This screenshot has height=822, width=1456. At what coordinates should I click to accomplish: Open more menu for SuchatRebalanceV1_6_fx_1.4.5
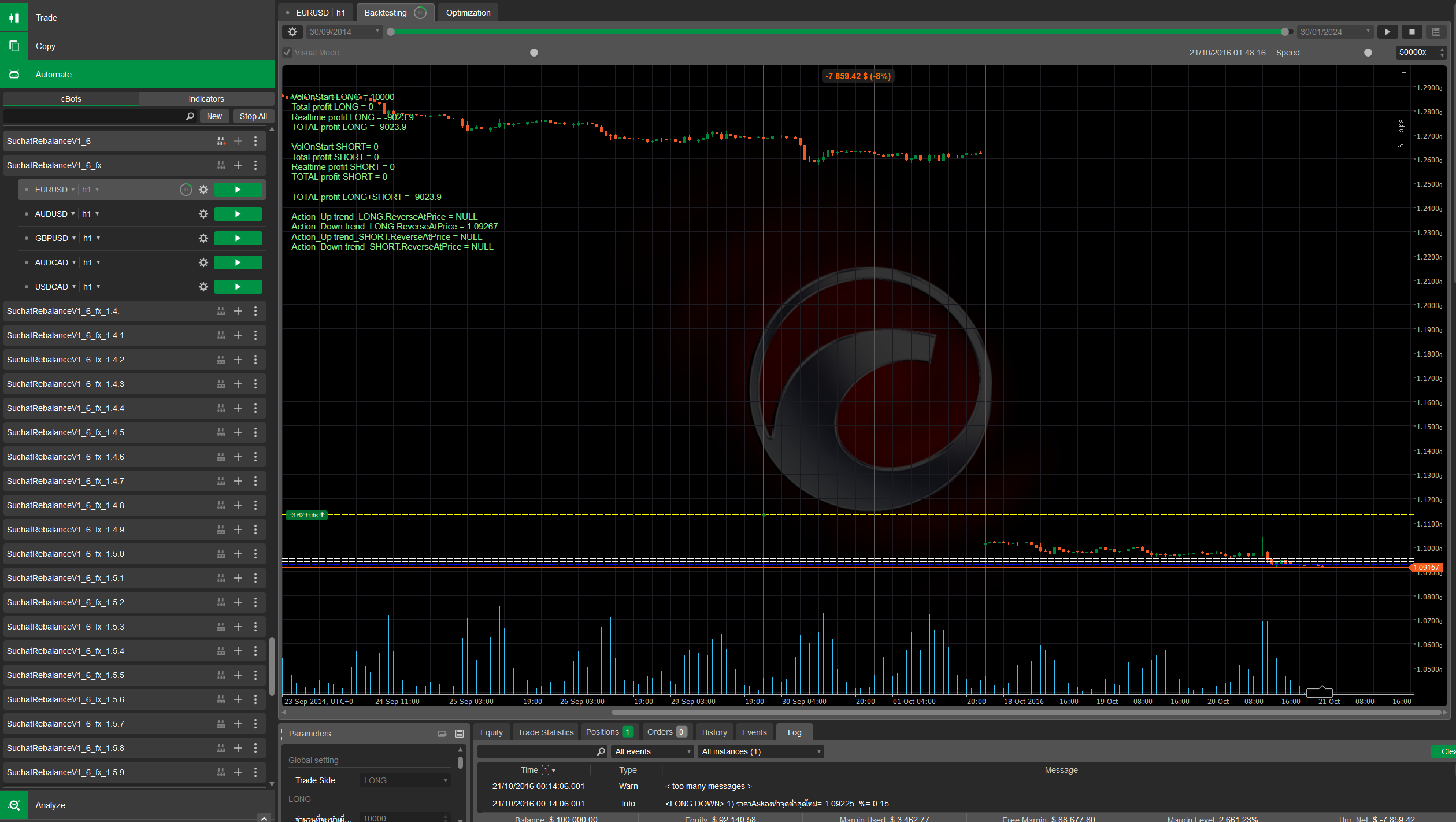click(x=255, y=432)
